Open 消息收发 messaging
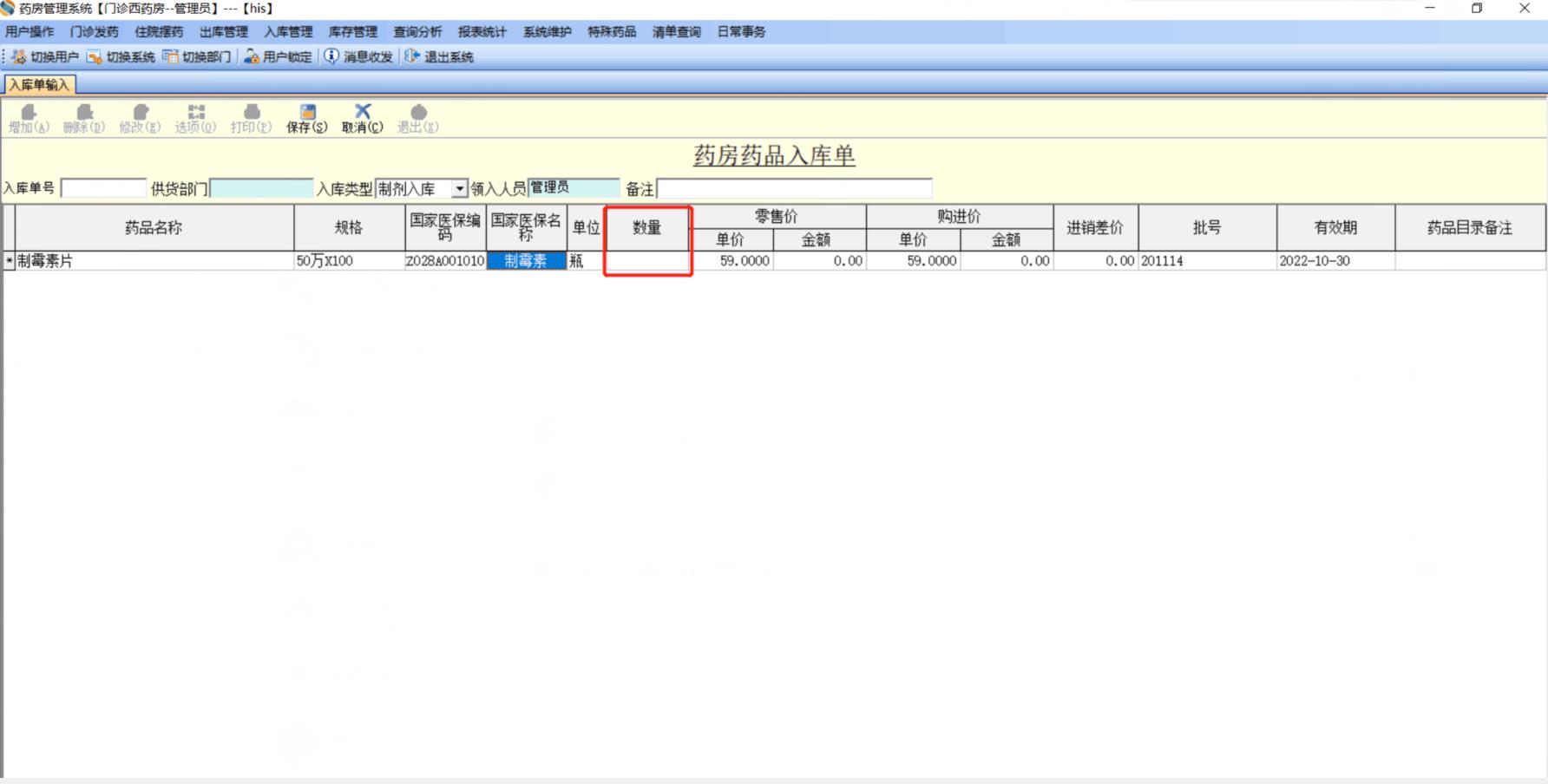 [x=358, y=56]
